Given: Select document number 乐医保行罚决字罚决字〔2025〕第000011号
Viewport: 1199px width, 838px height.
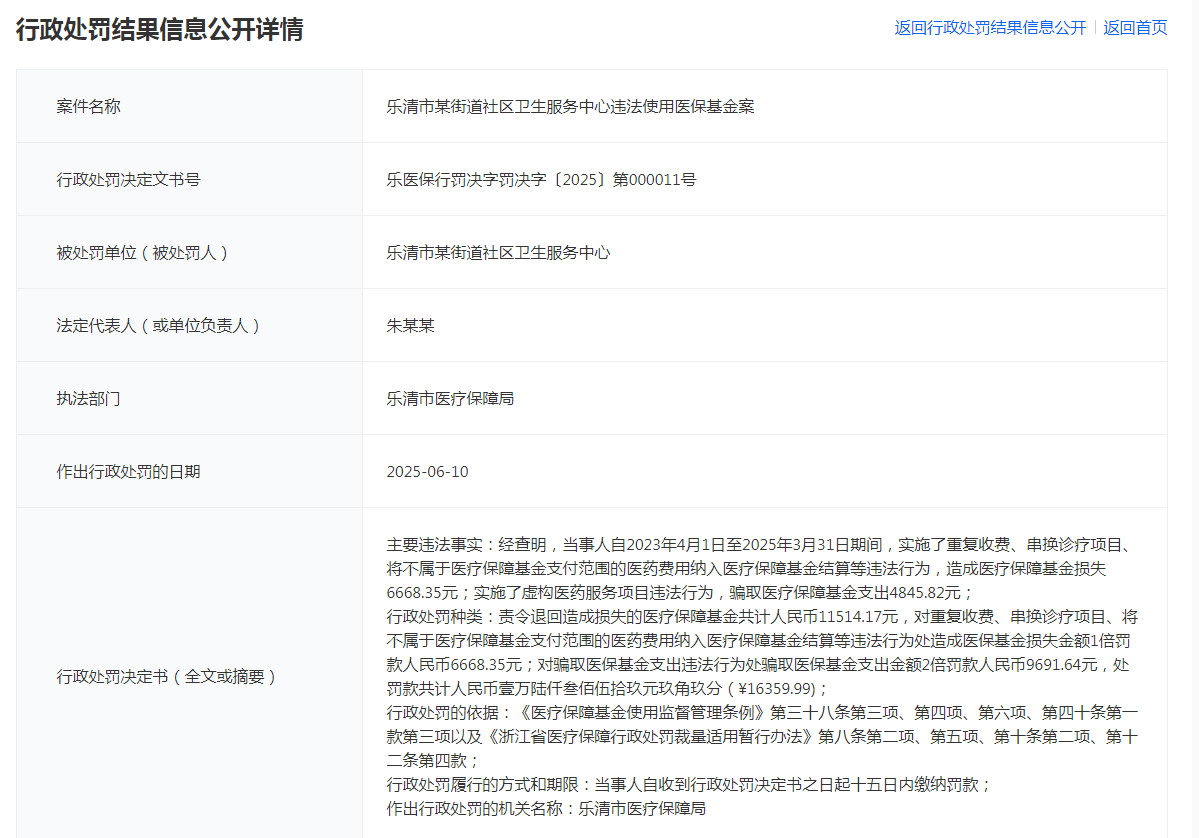Looking at the screenshot, I should (x=541, y=180).
